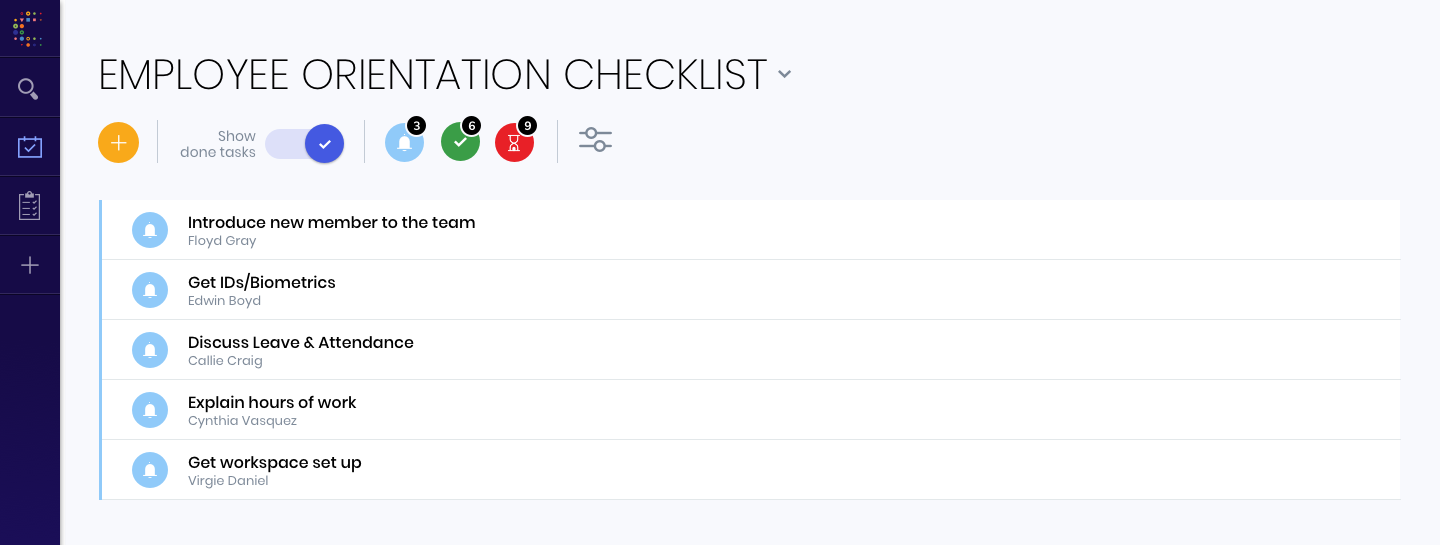Image resolution: width=1440 pixels, height=545 pixels.
Task: Open the calendar tasks icon in sidebar
Action: 29,147
